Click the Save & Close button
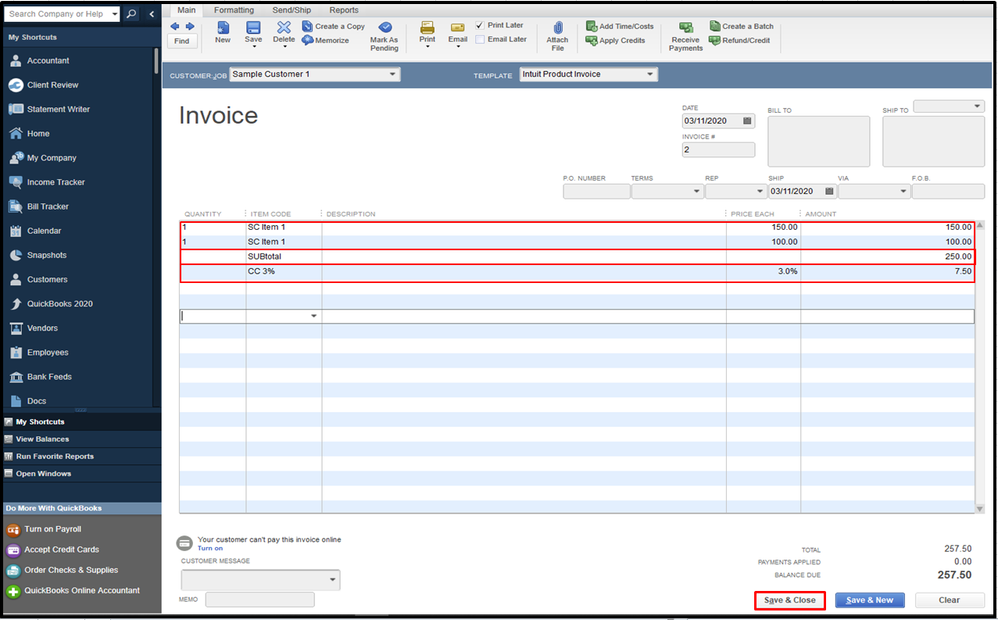This screenshot has width=998, height=620. tap(790, 600)
